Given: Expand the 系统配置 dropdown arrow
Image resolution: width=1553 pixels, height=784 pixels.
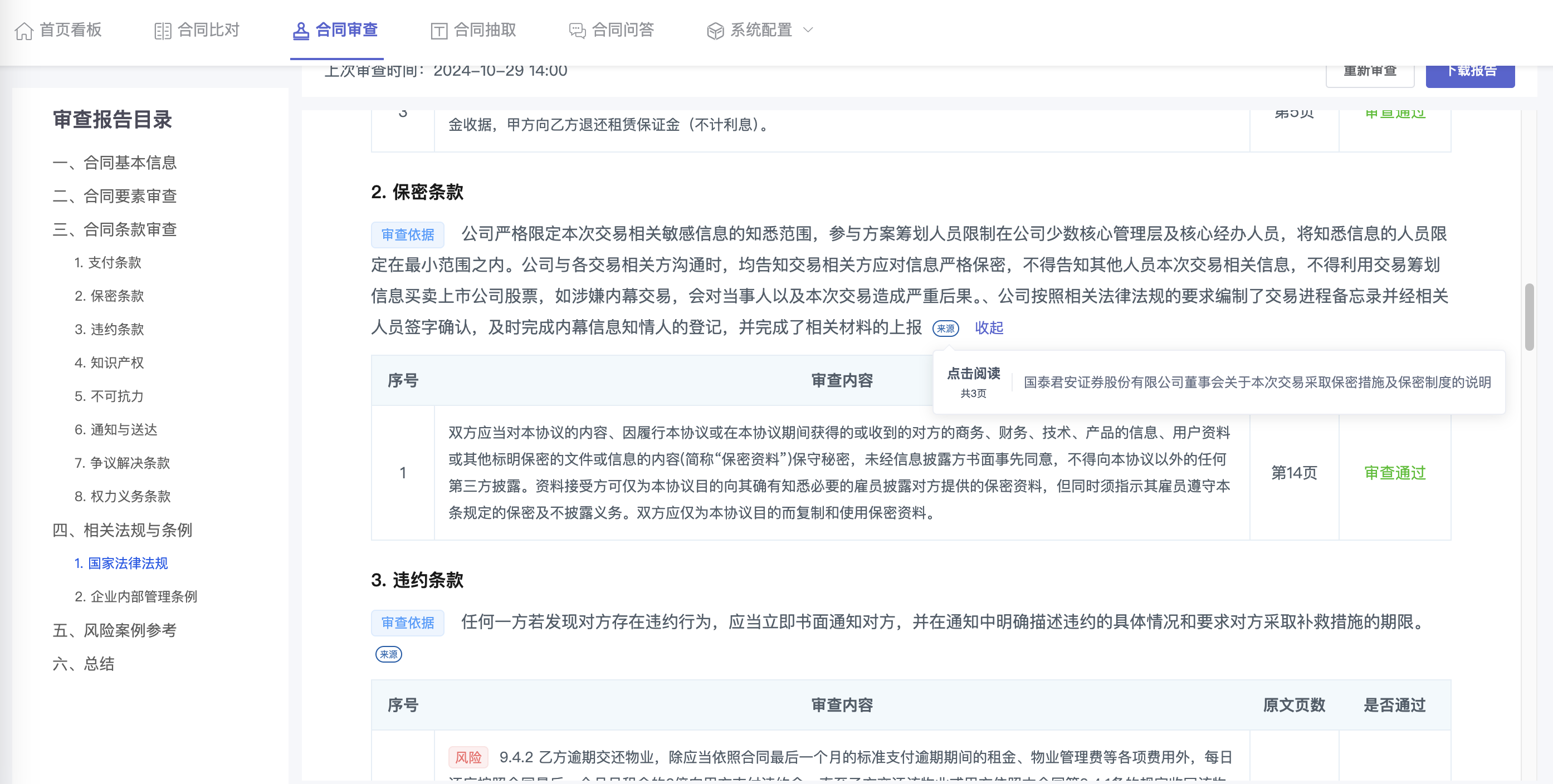Looking at the screenshot, I should (x=809, y=30).
